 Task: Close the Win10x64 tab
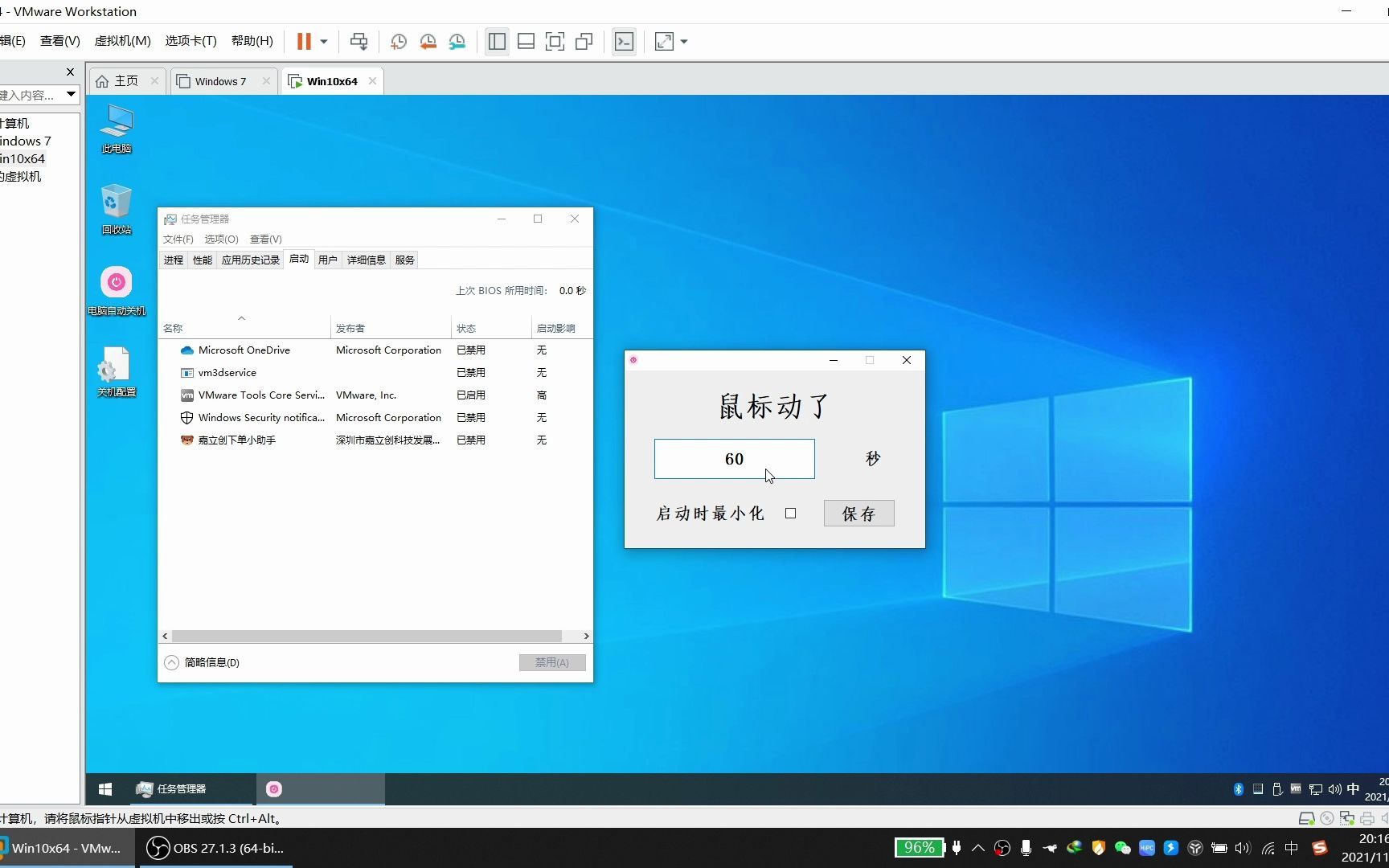tap(372, 81)
